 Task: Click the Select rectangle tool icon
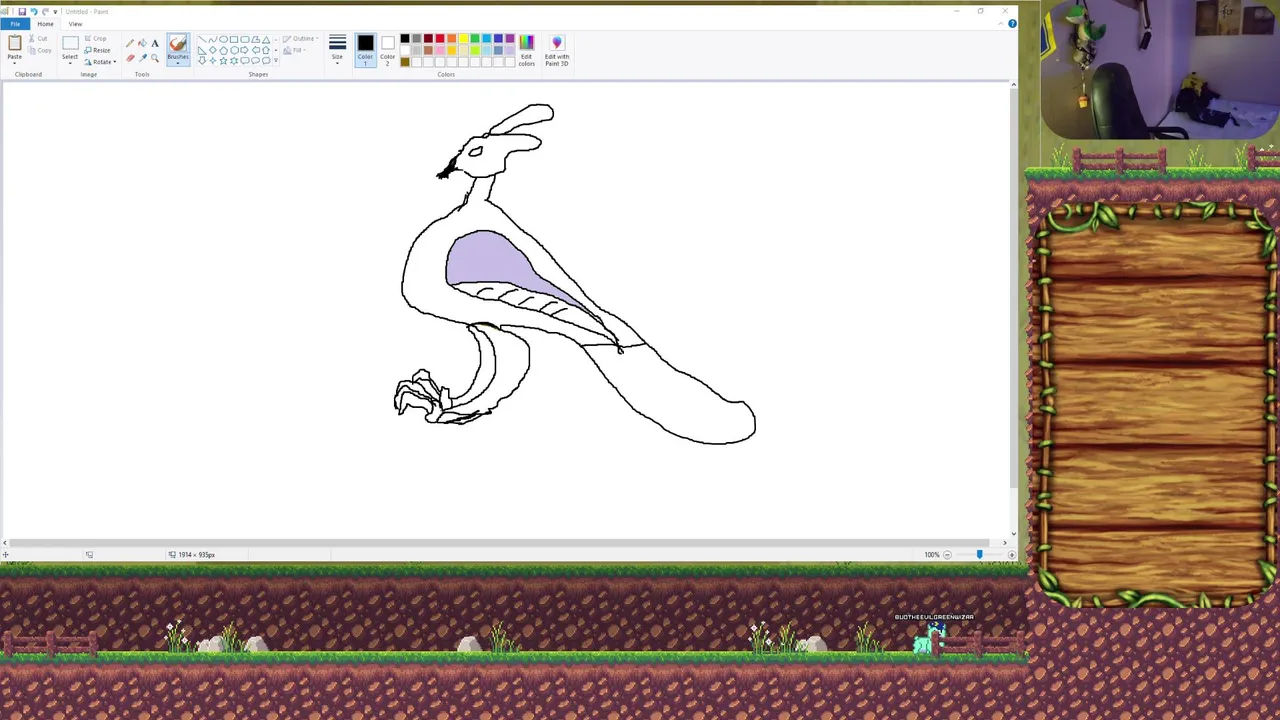click(70, 43)
